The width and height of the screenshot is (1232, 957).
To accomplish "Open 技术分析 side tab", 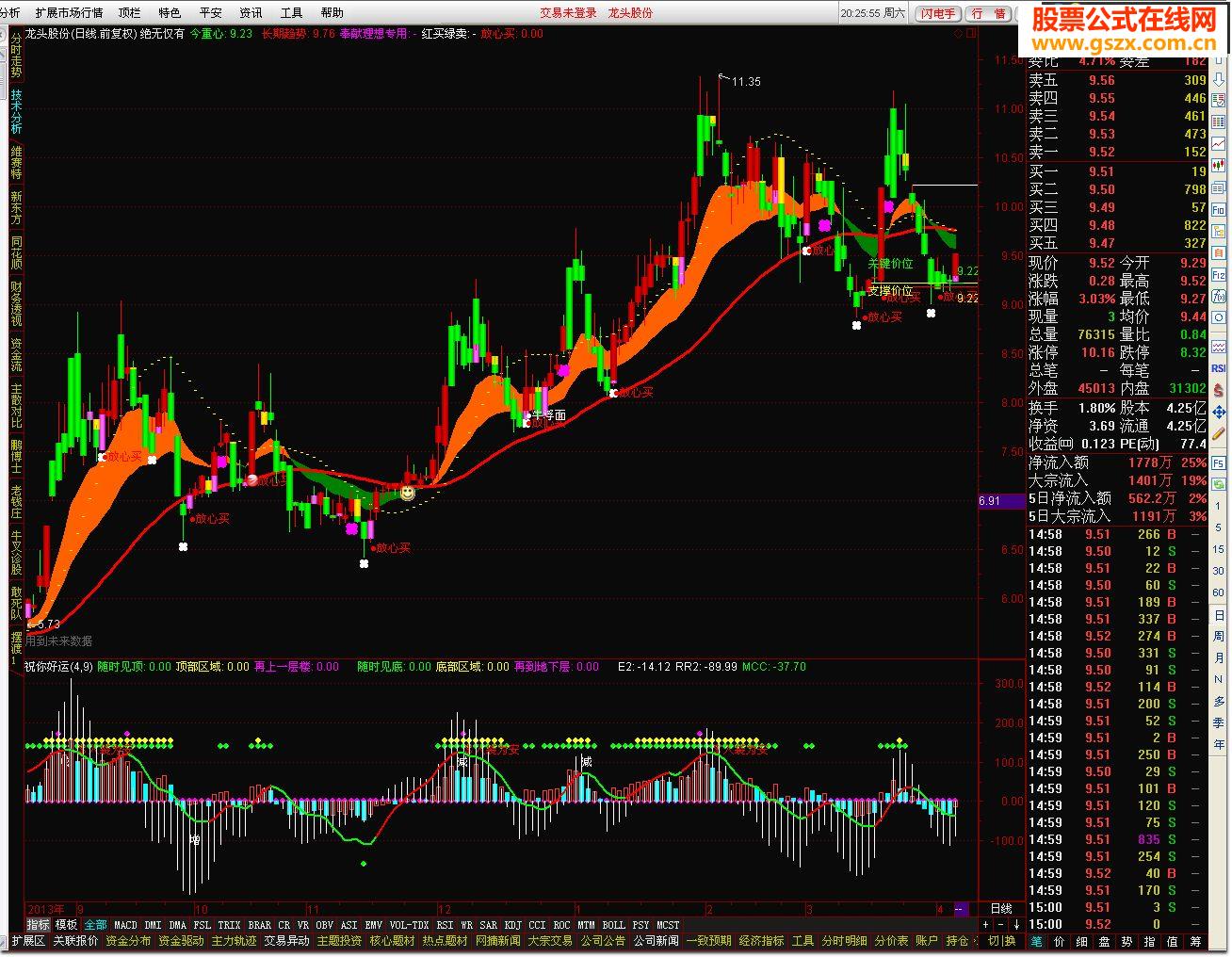I will (16, 111).
